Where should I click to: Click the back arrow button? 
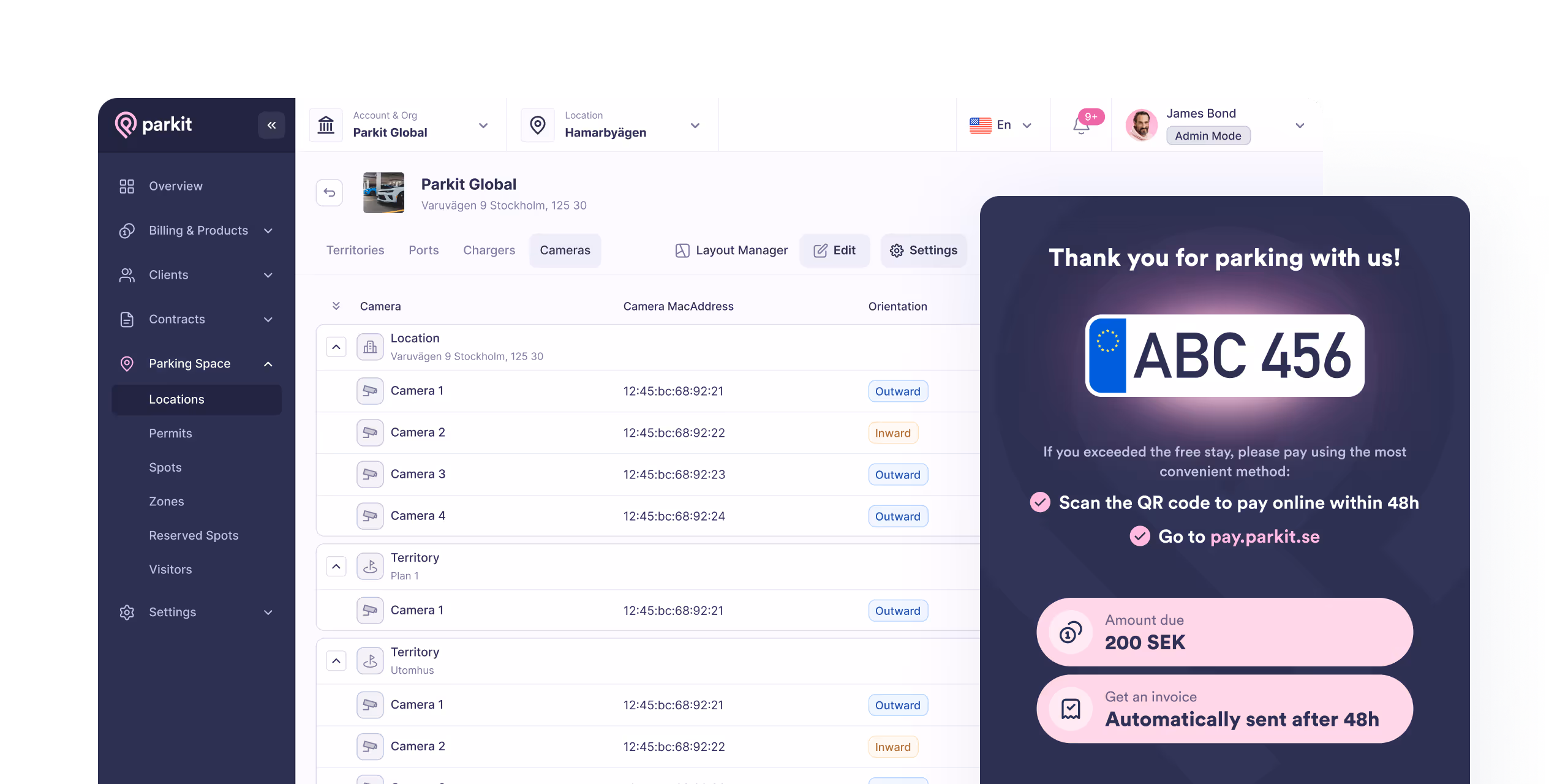[330, 193]
